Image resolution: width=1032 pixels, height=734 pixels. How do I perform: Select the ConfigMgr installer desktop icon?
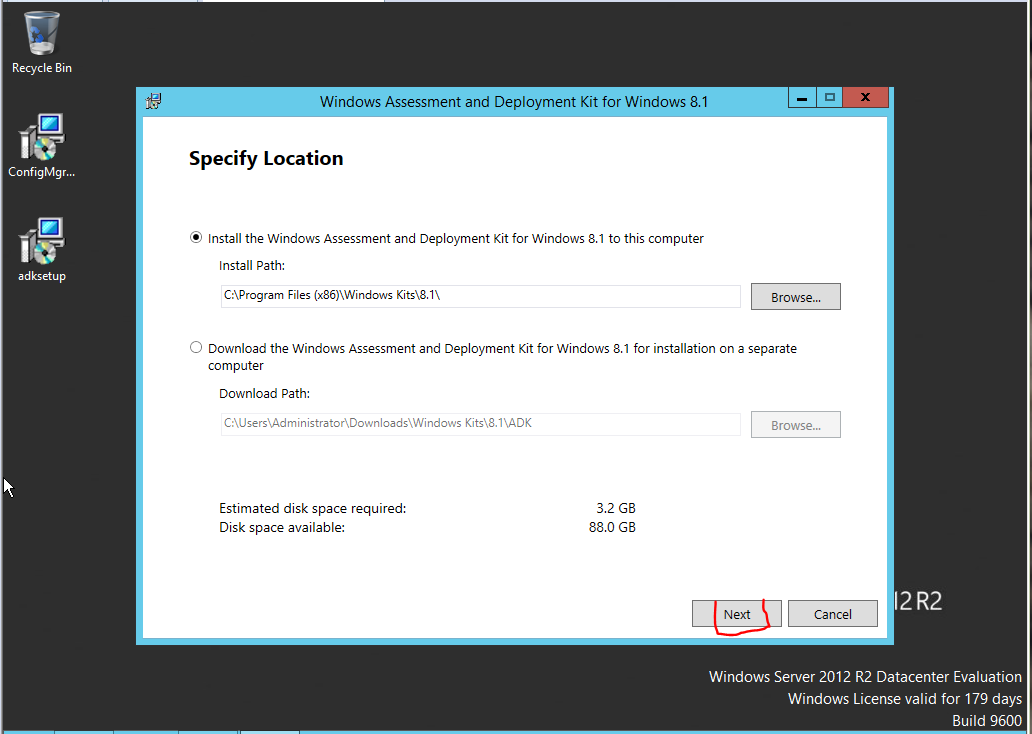pyautogui.click(x=42, y=145)
